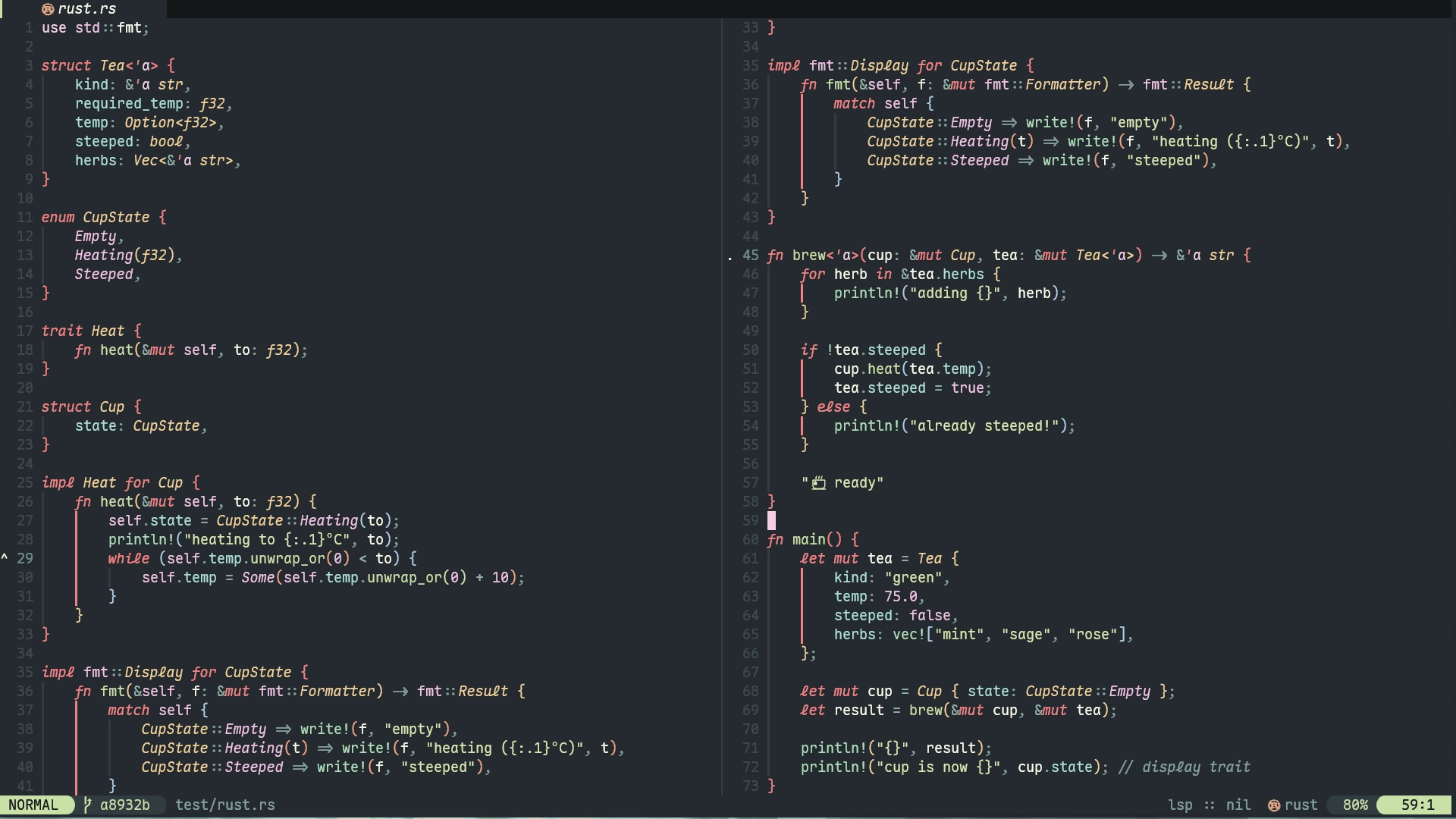
Task: Click the test/rust.rs path in the statusline
Action: 224,805
